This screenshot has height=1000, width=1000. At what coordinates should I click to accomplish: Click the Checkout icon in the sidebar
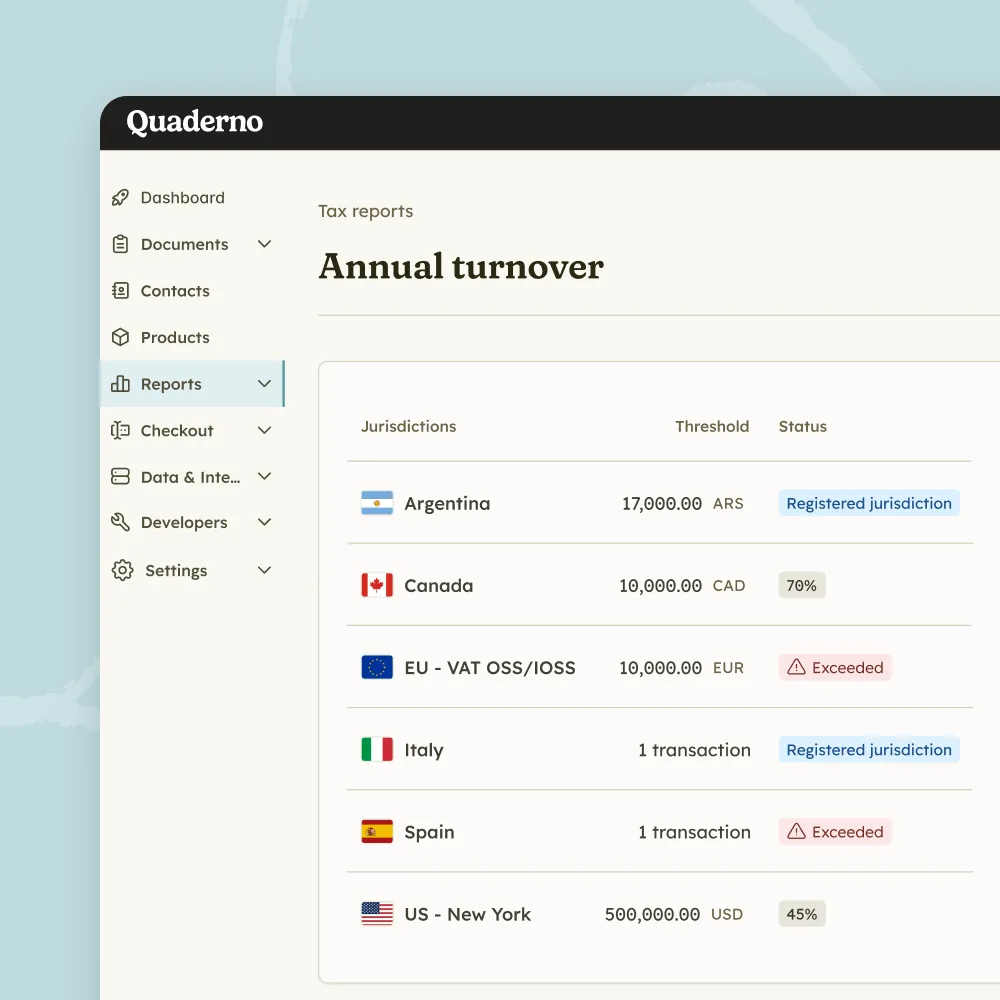point(120,430)
